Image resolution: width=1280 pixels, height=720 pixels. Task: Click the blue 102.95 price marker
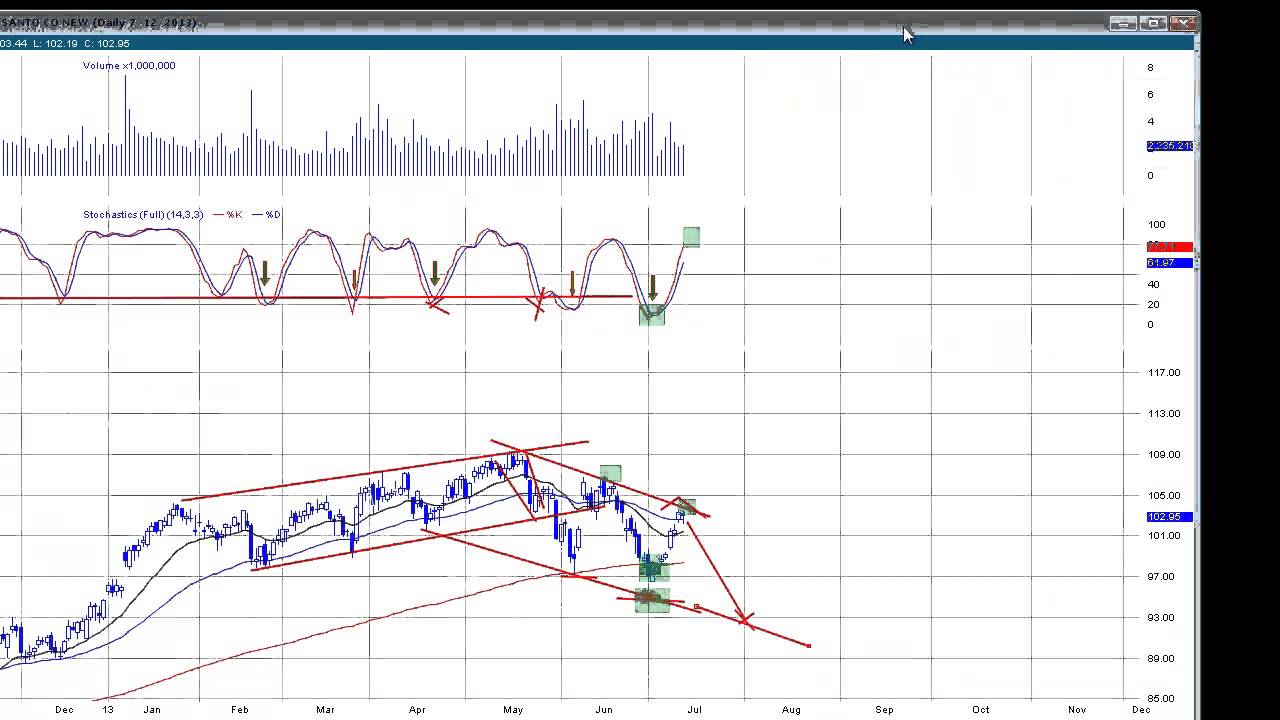pos(1169,517)
